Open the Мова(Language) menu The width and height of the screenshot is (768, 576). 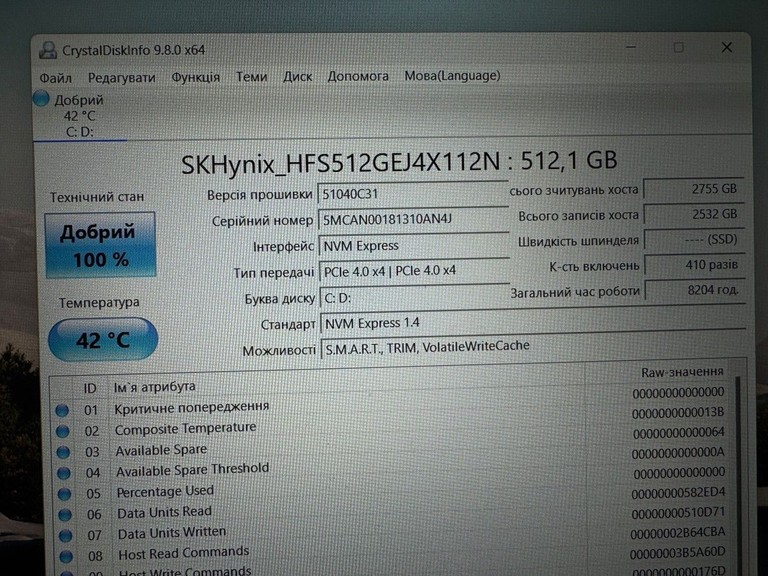pyautogui.click(x=452, y=75)
